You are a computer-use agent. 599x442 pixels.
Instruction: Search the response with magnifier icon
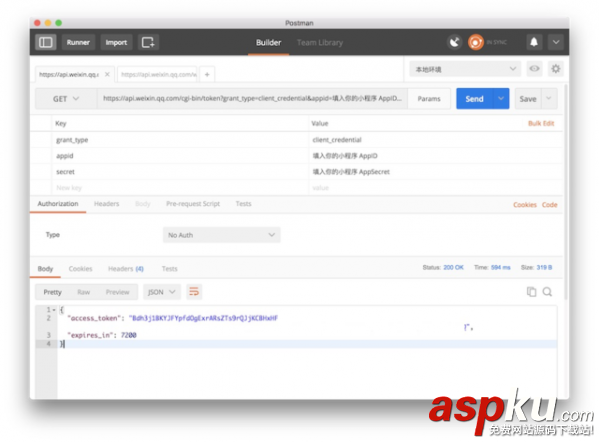[x=547, y=292]
